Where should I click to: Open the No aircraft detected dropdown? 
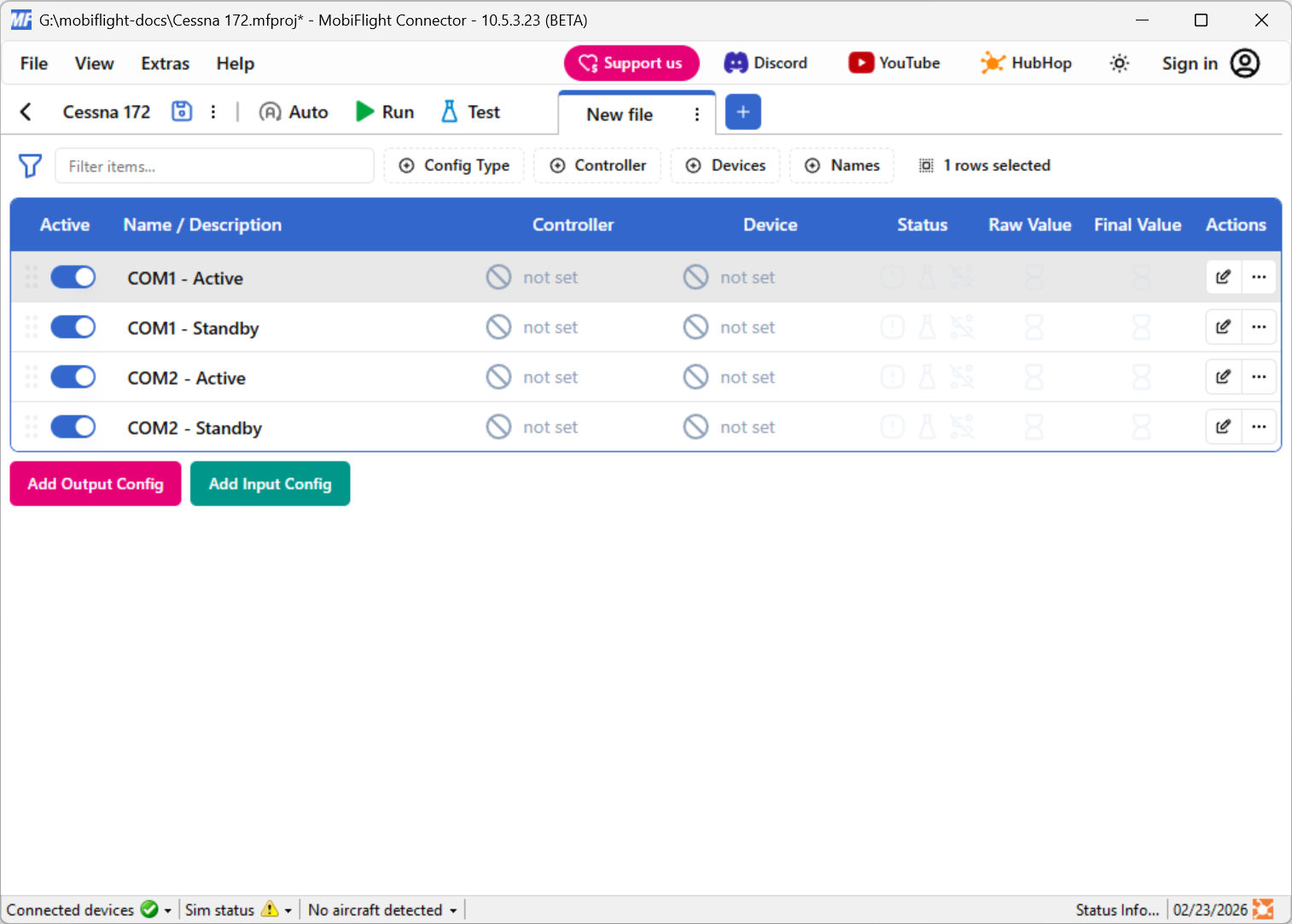click(452, 909)
